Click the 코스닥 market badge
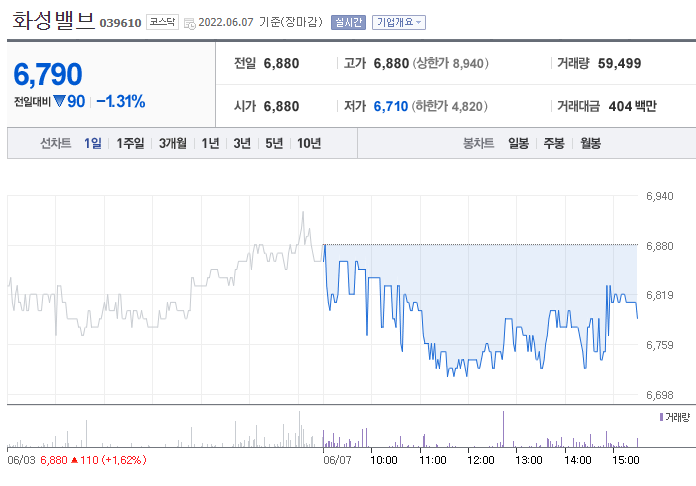Screen dimensions: 696x486 point(162,22)
